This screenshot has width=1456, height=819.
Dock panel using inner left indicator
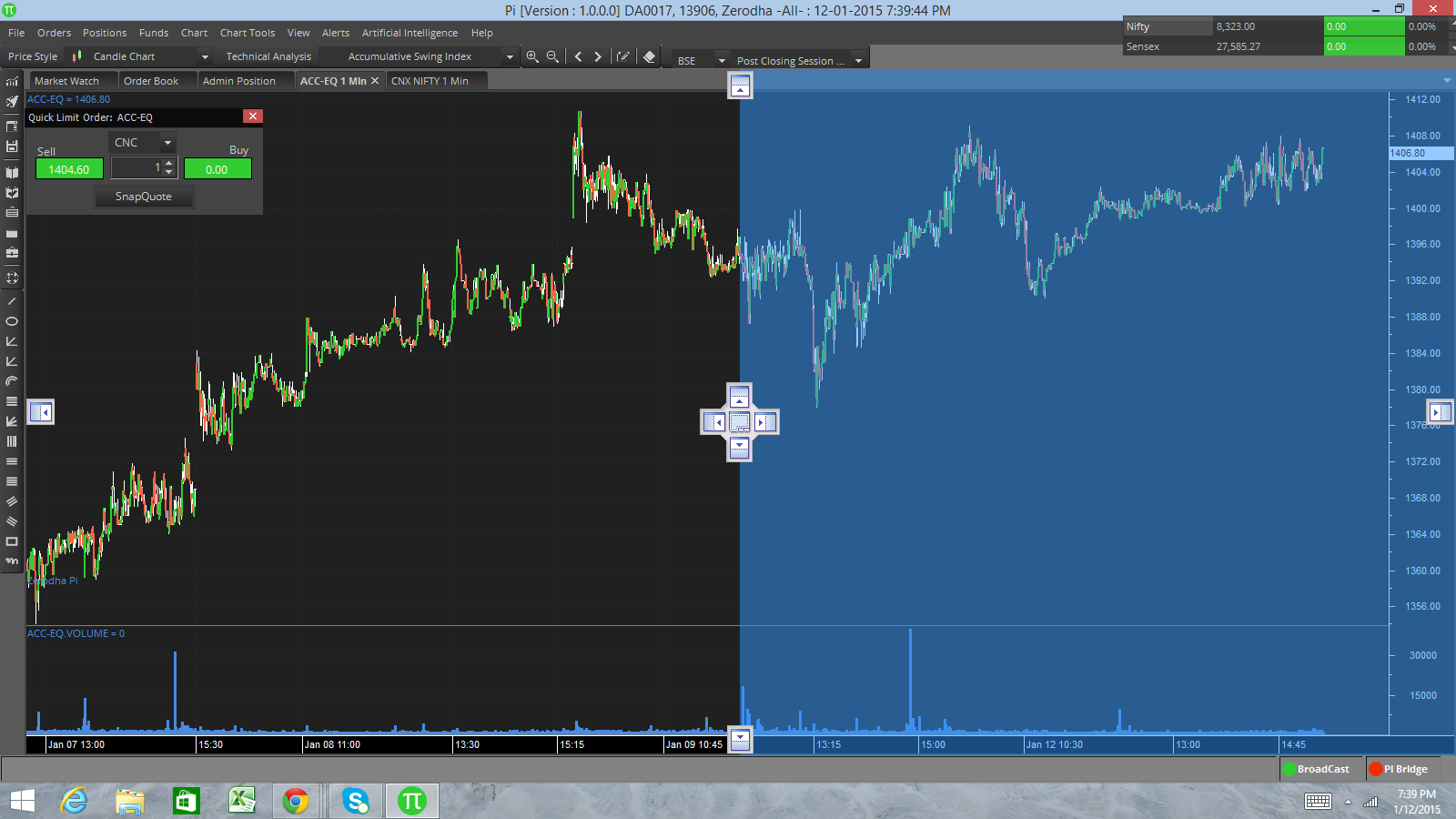(x=714, y=422)
